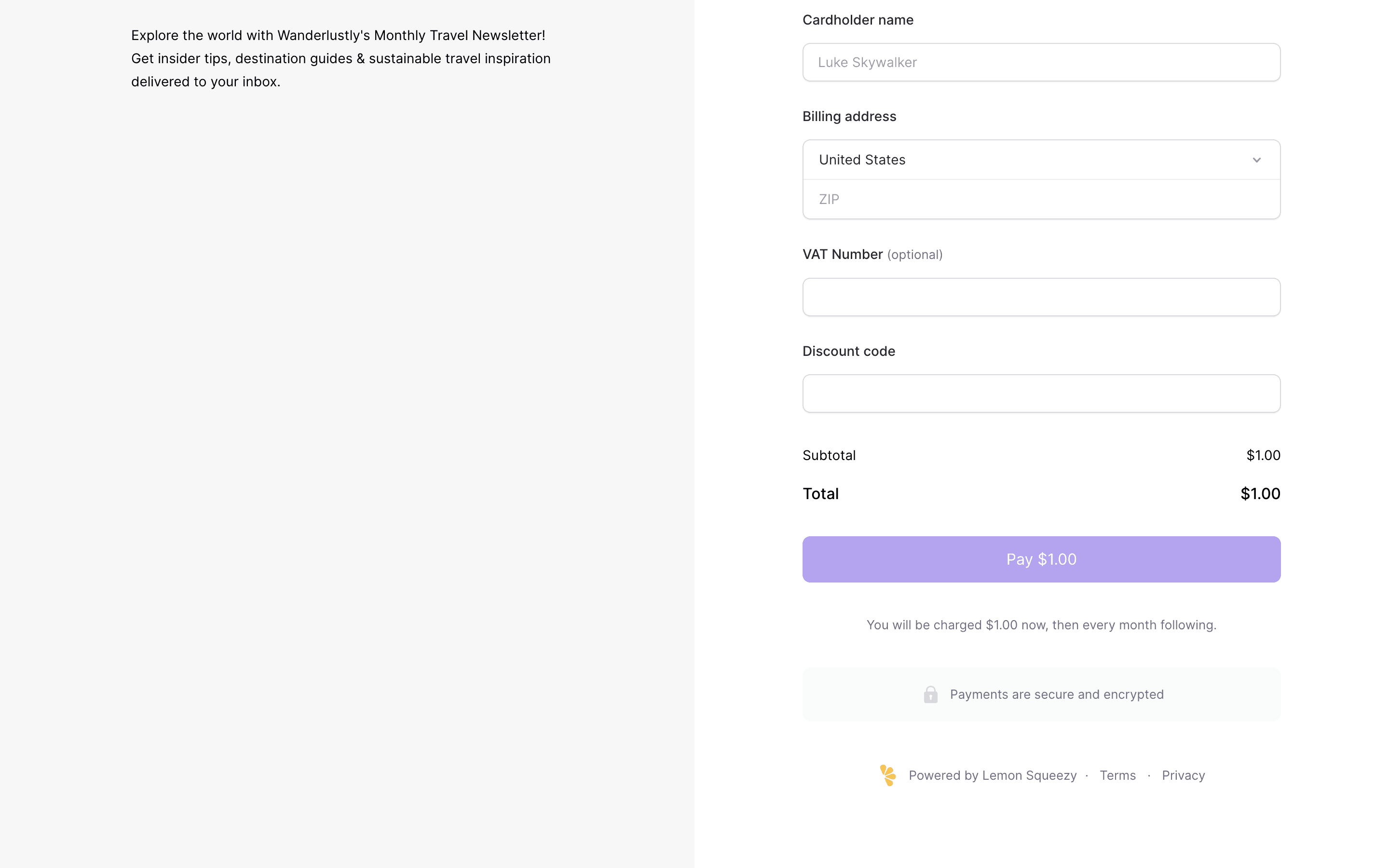Open the Powered by Lemon Squeezy link
Viewport: 1389px width, 868px height.
(x=992, y=775)
